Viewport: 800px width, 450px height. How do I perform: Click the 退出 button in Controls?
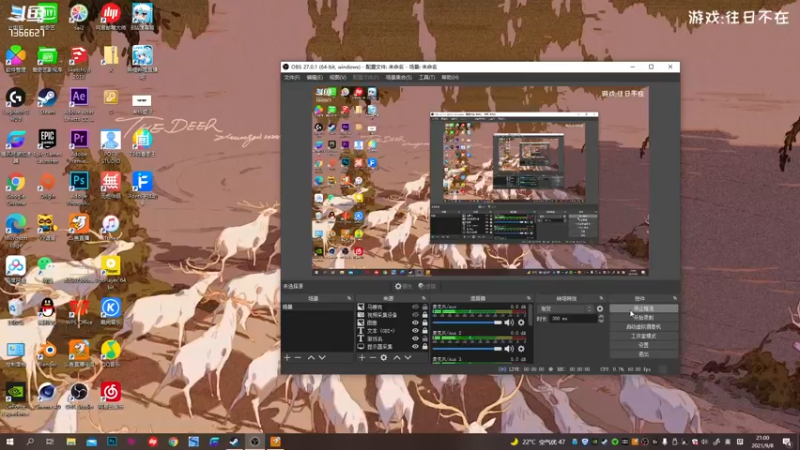[643, 354]
